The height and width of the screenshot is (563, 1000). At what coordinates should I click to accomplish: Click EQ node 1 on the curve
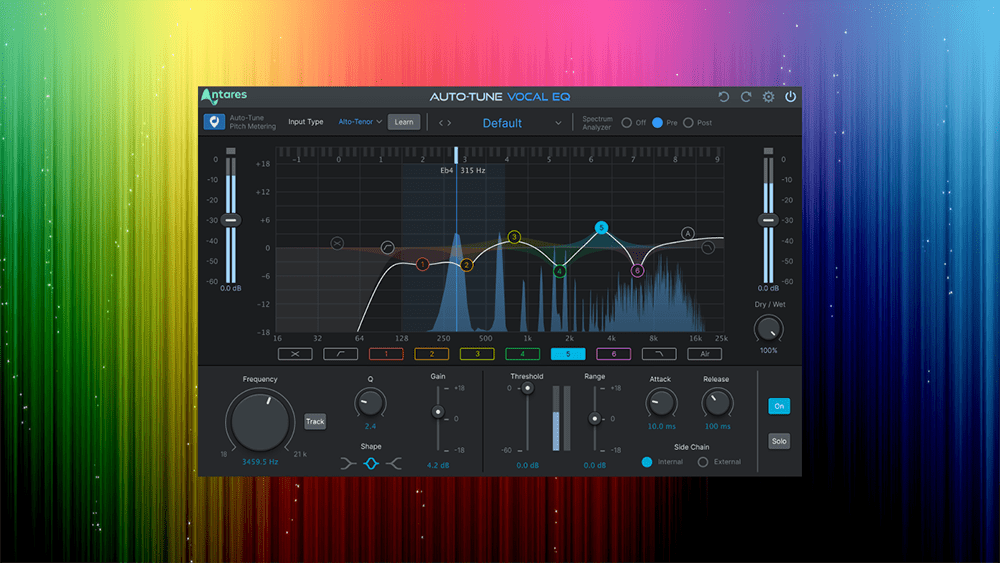point(422,264)
